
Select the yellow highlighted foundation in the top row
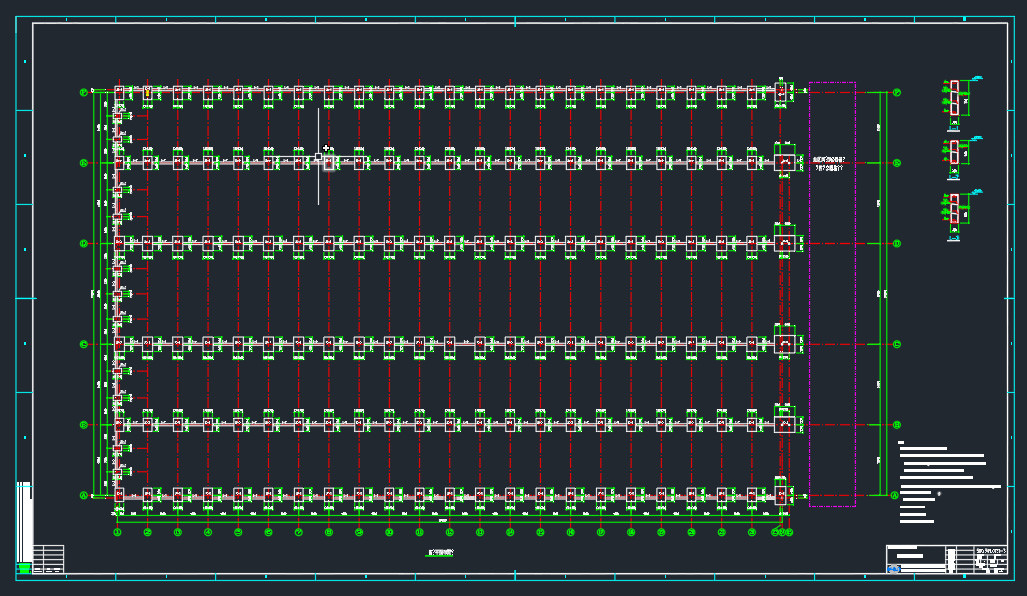(148, 91)
